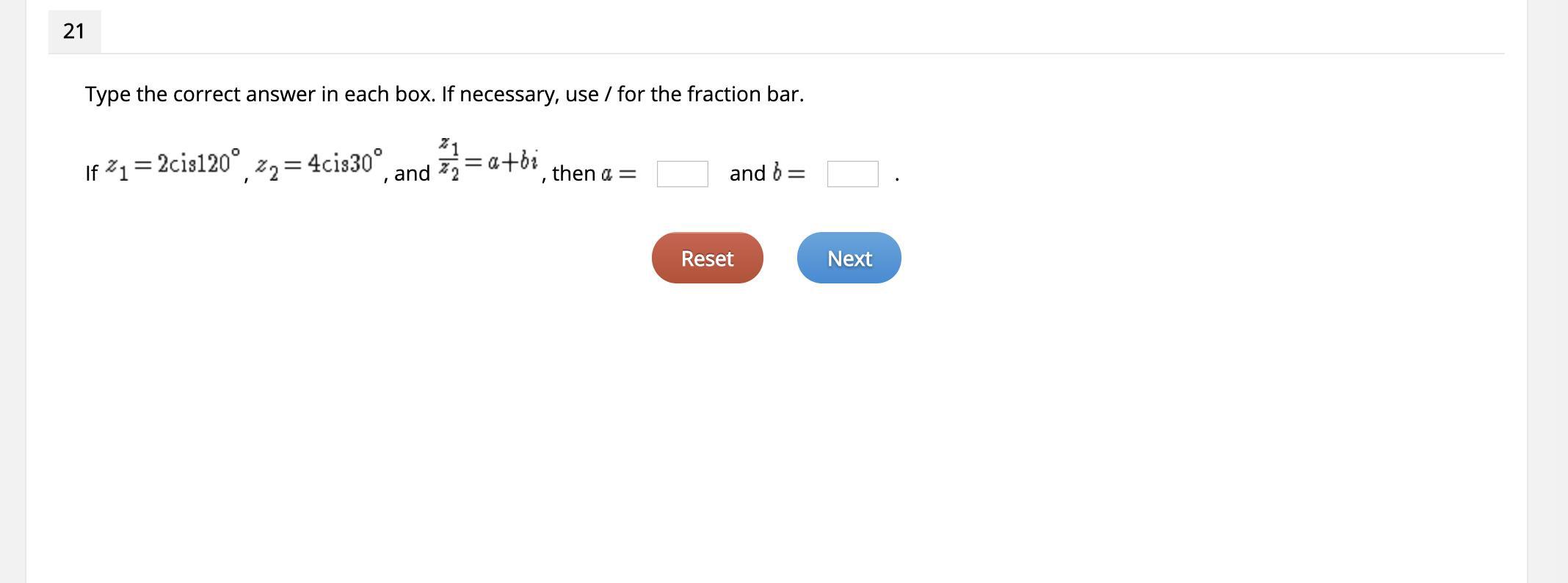Click the red Reset button
Viewport: 1568px width, 583px height.
pos(707,258)
